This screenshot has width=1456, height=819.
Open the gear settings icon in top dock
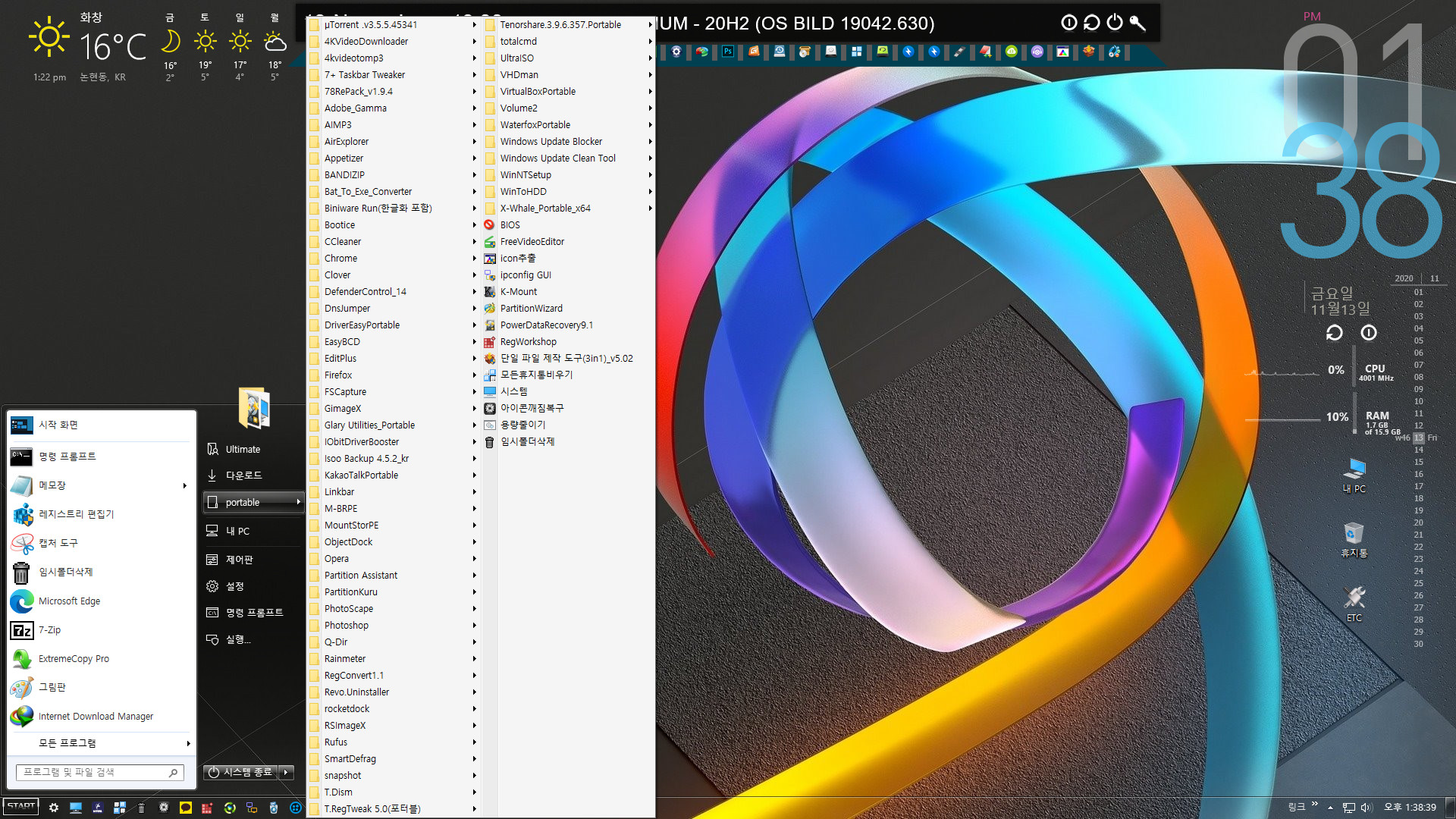pyautogui.click(x=676, y=52)
